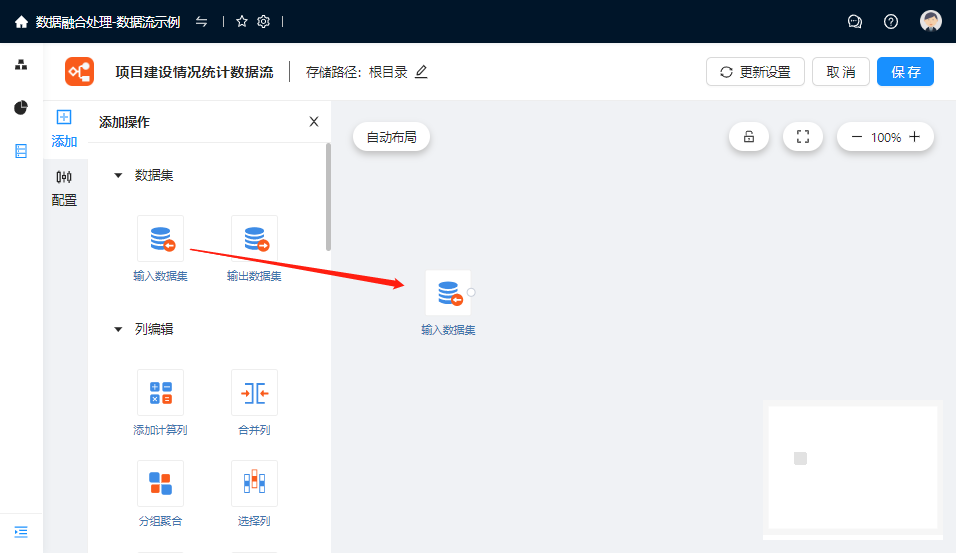Expand the left sidebar menu at bottom
Viewport: 956px width, 553px height.
tap(21, 531)
